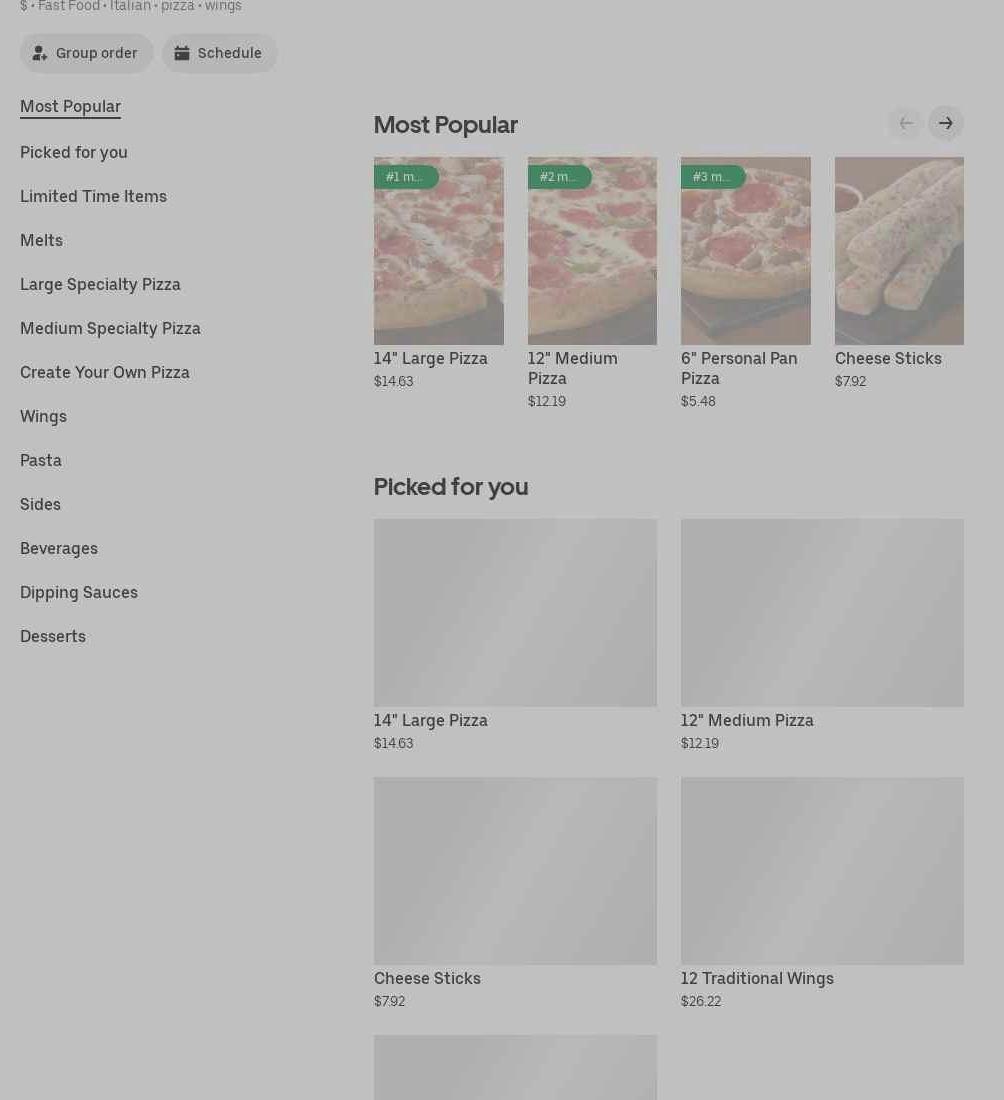Viewport: 1004px width, 1100px height.
Task: Select the 6" Personal Pan Pizza thumbnail
Action: [x=745, y=260]
